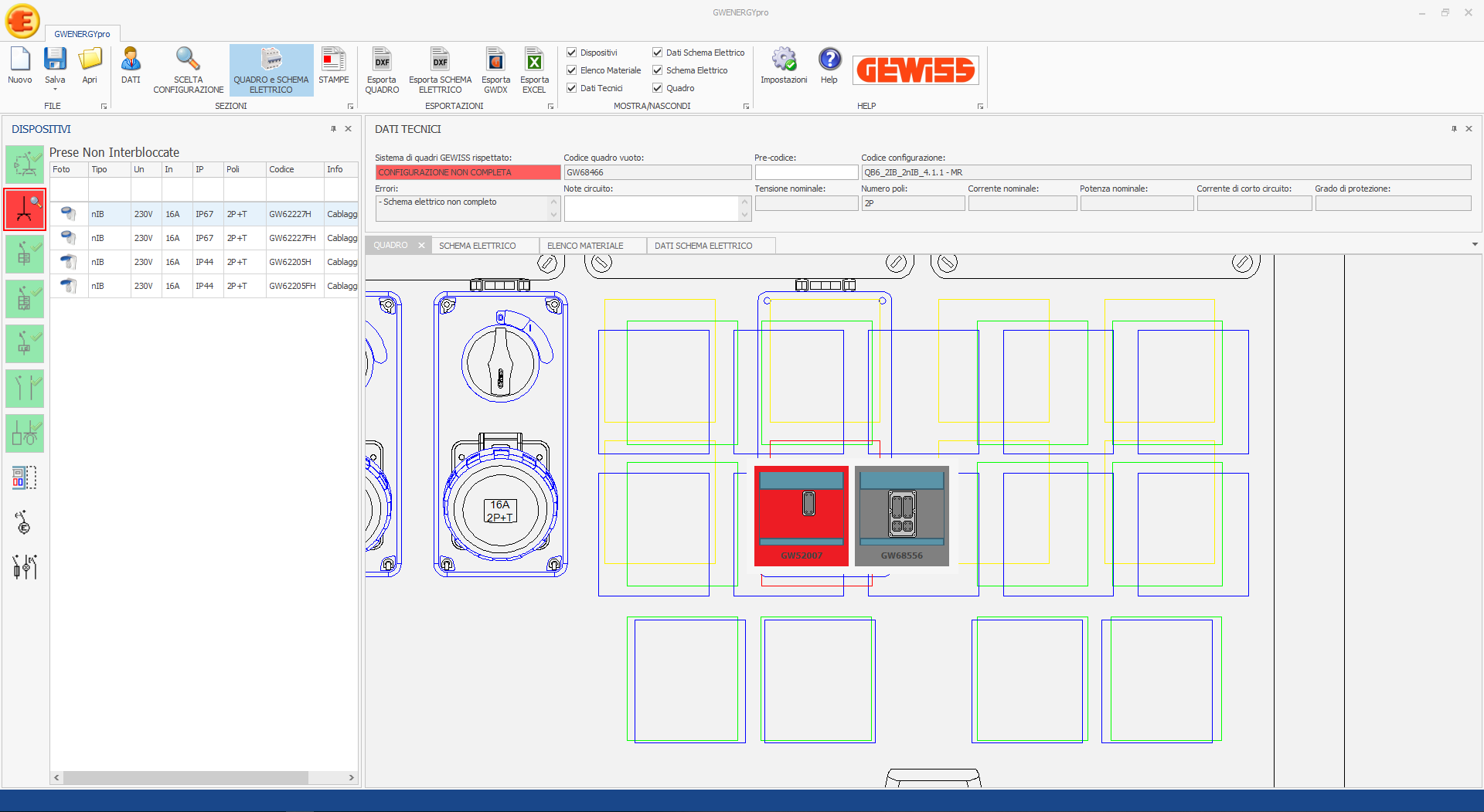1484x812 pixels.
Task: Expand ESPORTAZIONI group dialog launcher
Action: (550, 107)
